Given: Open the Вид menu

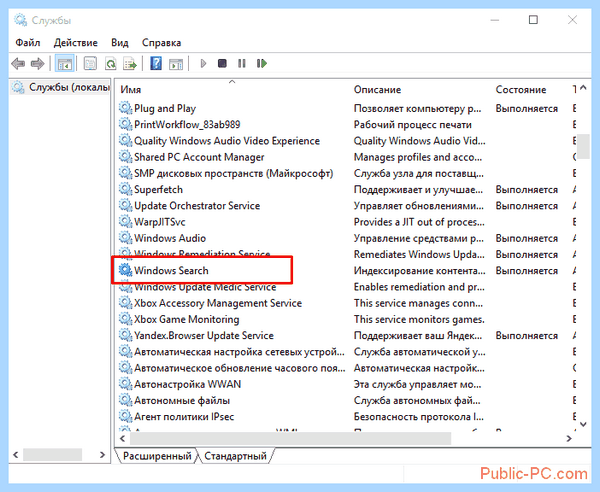Looking at the screenshot, I should [120, 42].
